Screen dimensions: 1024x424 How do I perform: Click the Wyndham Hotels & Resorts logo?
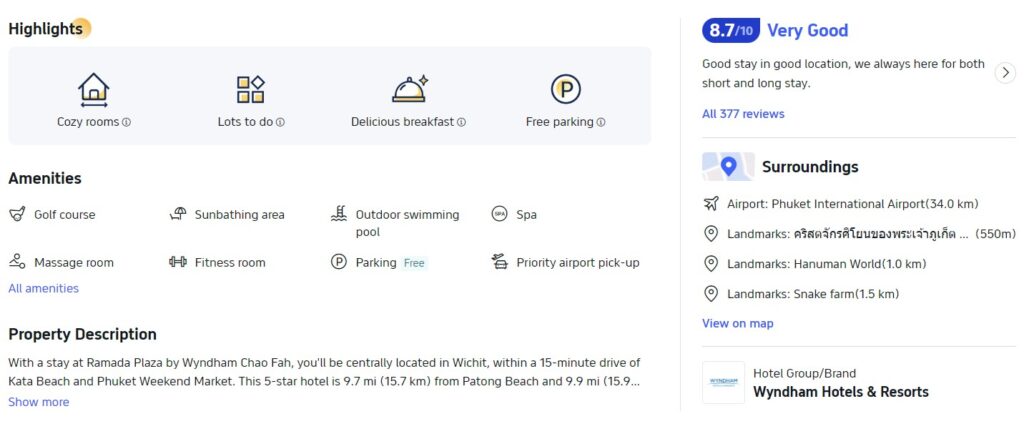click(x=723, y=382)
